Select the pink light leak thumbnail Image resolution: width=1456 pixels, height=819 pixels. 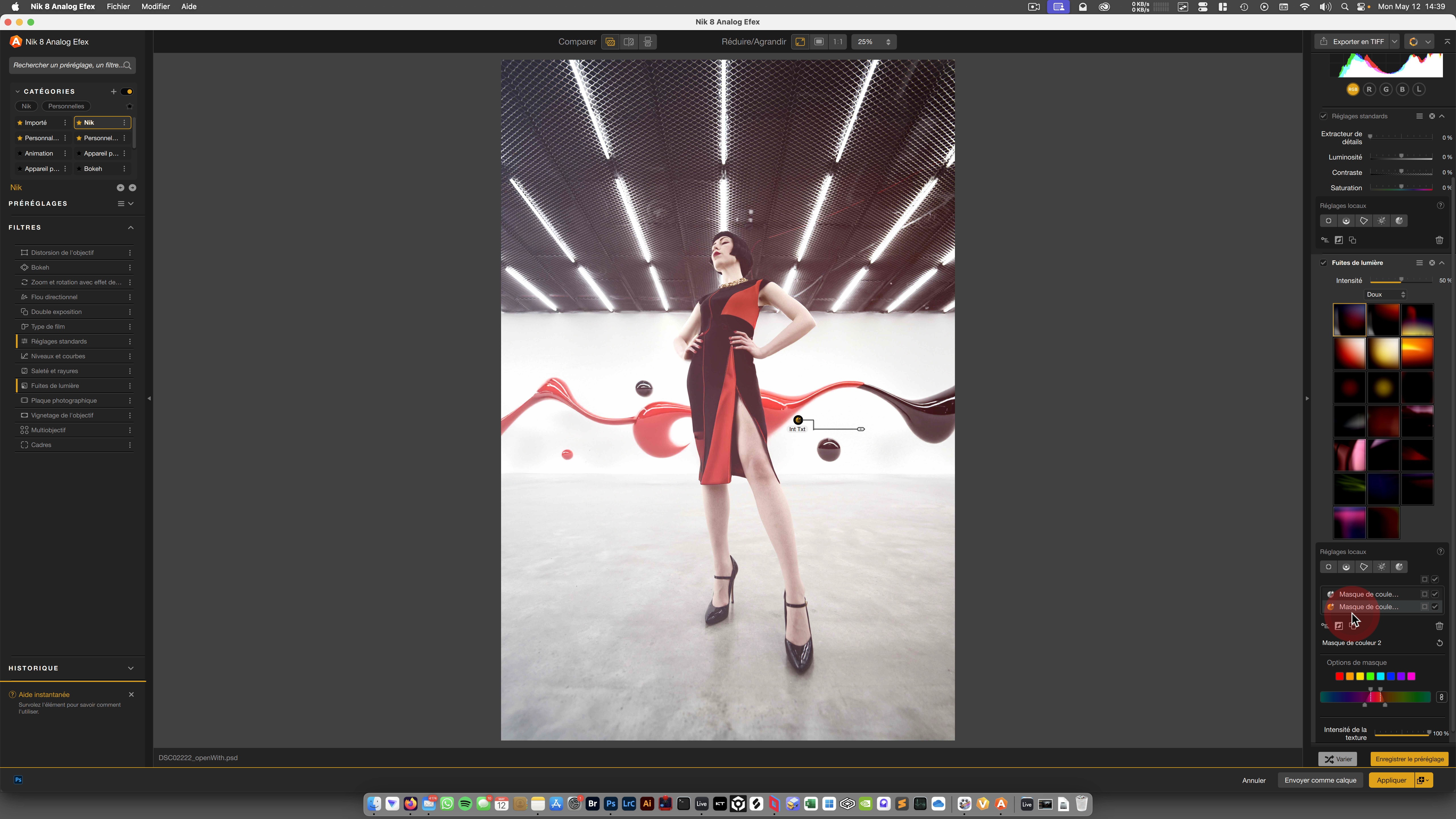[x=1349, y=456]
